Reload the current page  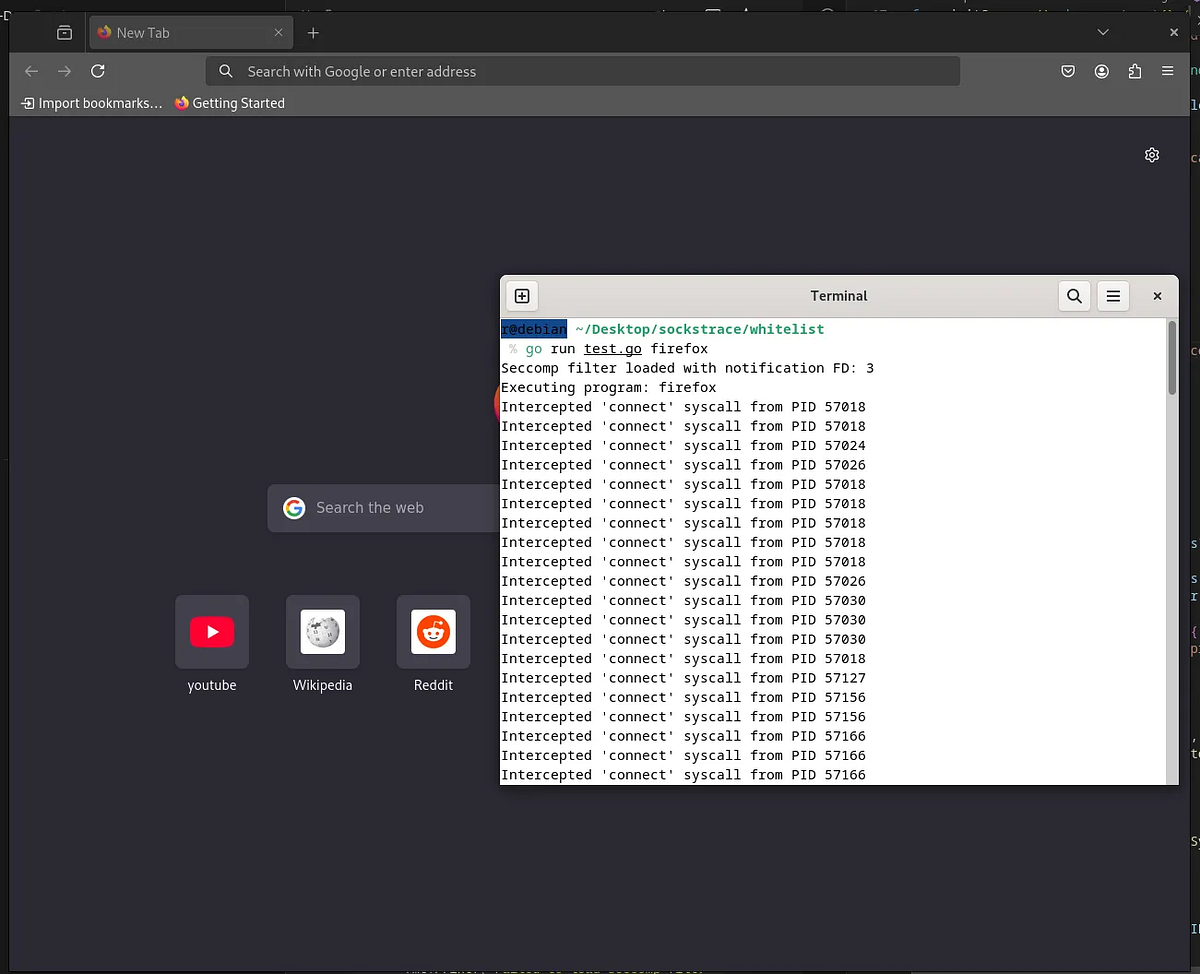[97, 71]
